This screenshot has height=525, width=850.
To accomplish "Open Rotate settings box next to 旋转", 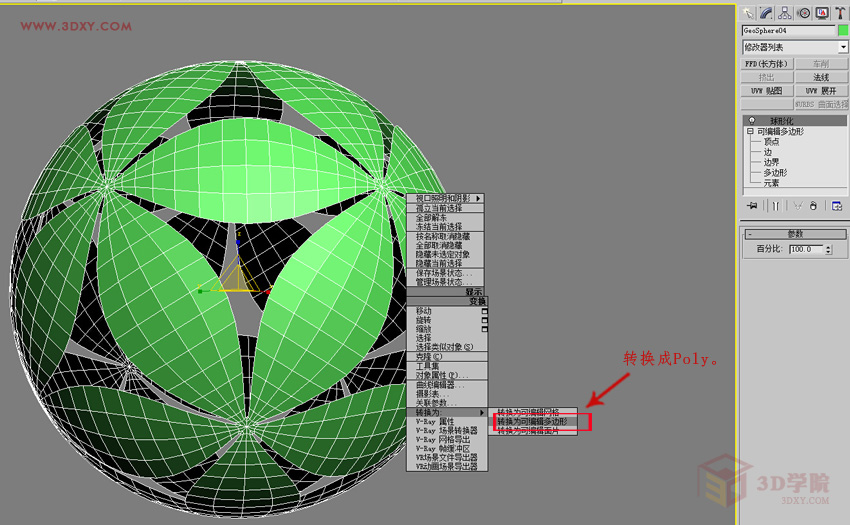I will (x=485, y=321).
